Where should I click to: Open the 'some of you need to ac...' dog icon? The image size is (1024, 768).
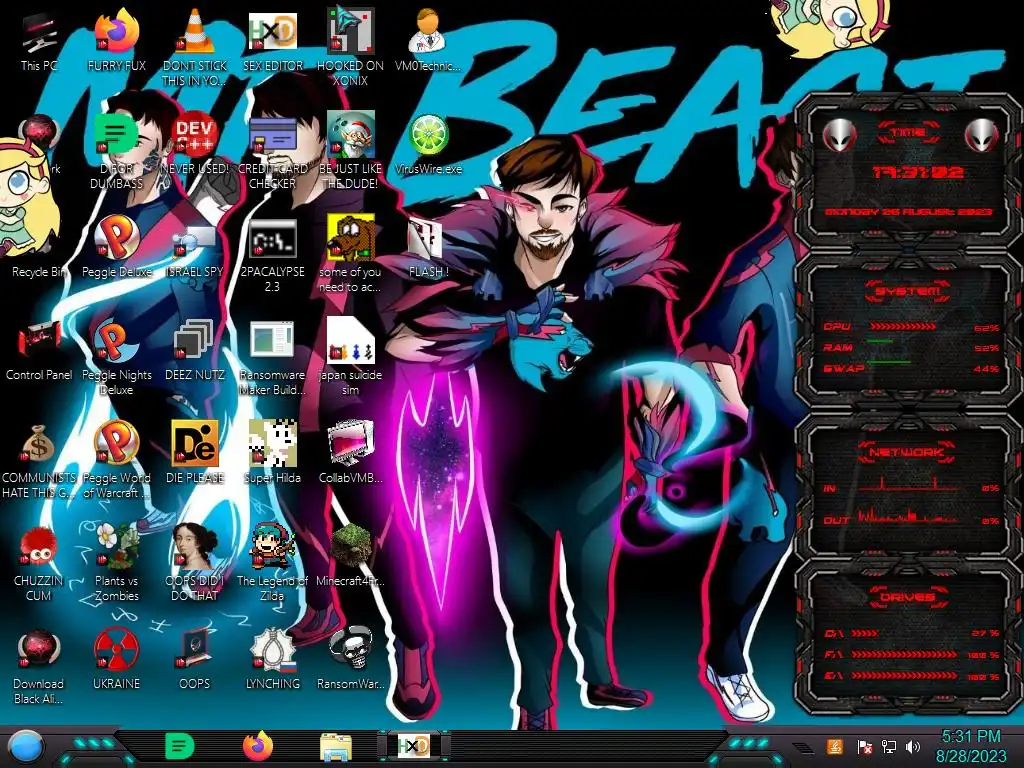[350, 255]
